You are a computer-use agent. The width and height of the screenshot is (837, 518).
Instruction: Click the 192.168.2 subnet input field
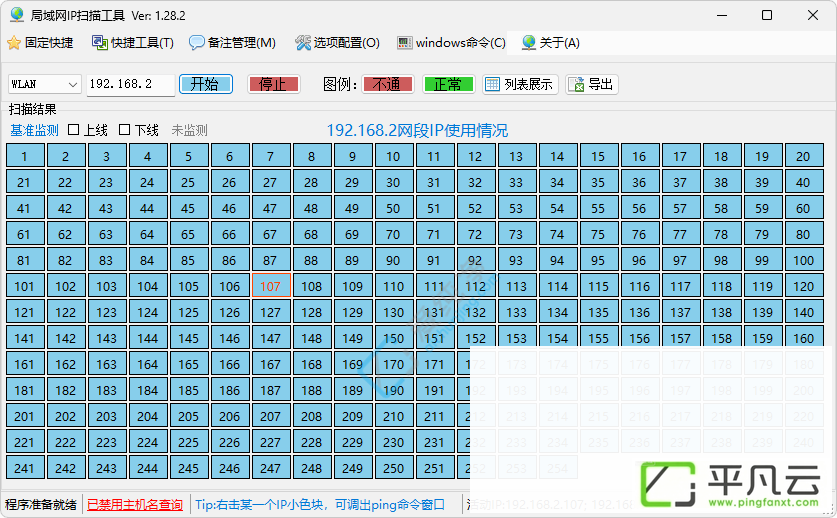point(131,84)
